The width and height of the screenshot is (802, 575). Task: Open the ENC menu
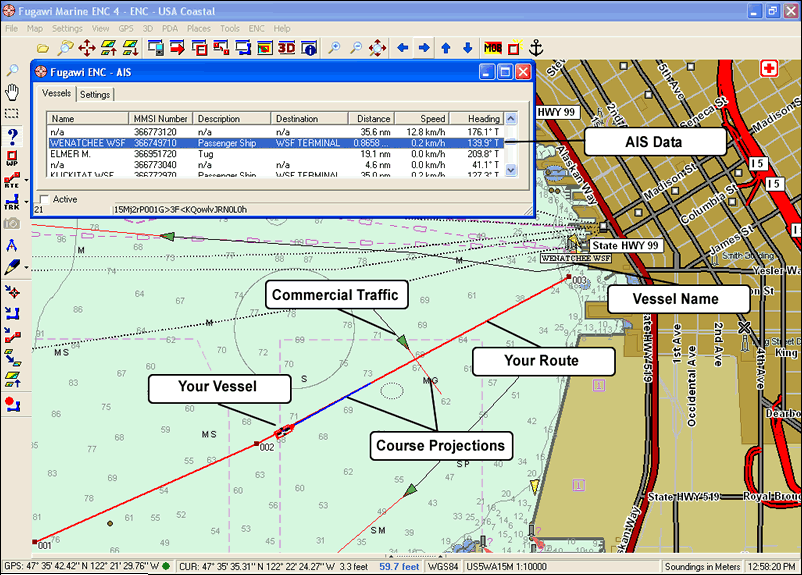pyautogui.click(x=257, y=29)
